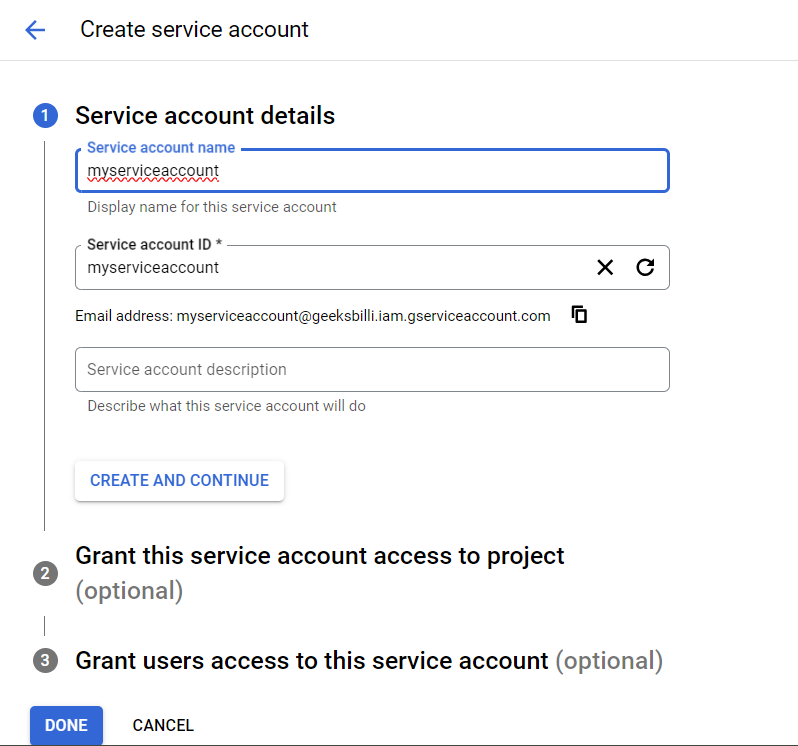Select the Service account description box

pyautogui.click(x=370, y=369)
